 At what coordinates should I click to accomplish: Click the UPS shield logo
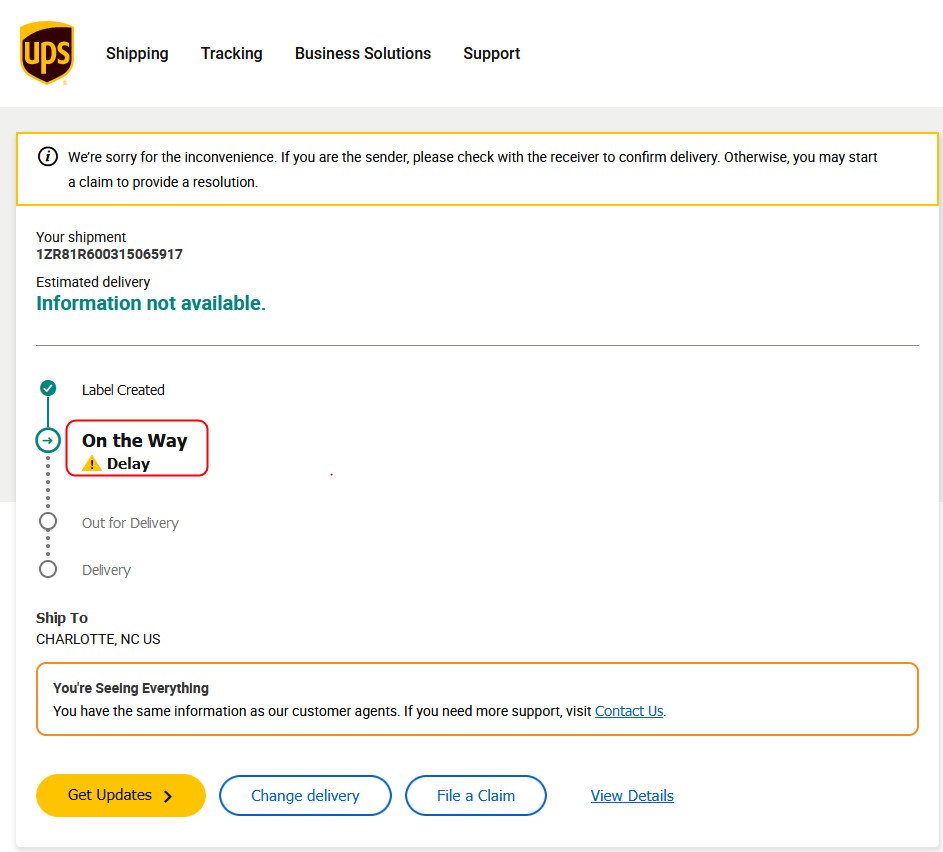pos(47,53)
